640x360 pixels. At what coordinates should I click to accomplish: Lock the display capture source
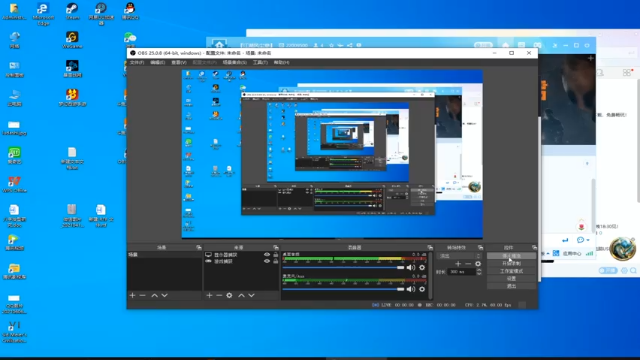tap(276, 255)
